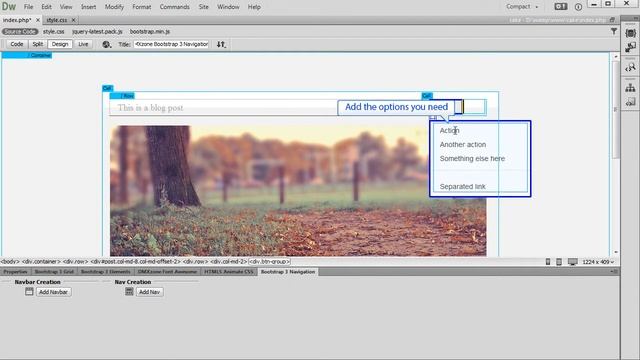
Task: Click the restore document window icon
Action: 612,20
